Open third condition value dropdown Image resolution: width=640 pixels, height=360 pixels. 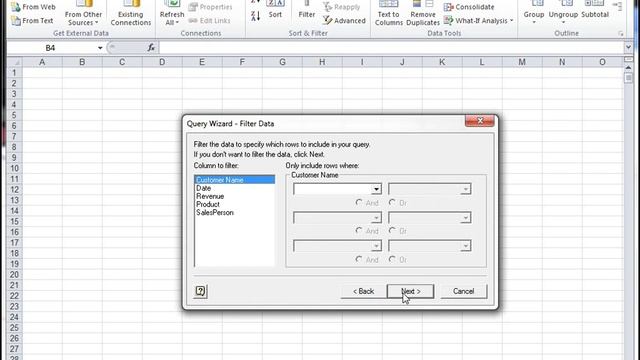tap(465, 246)
